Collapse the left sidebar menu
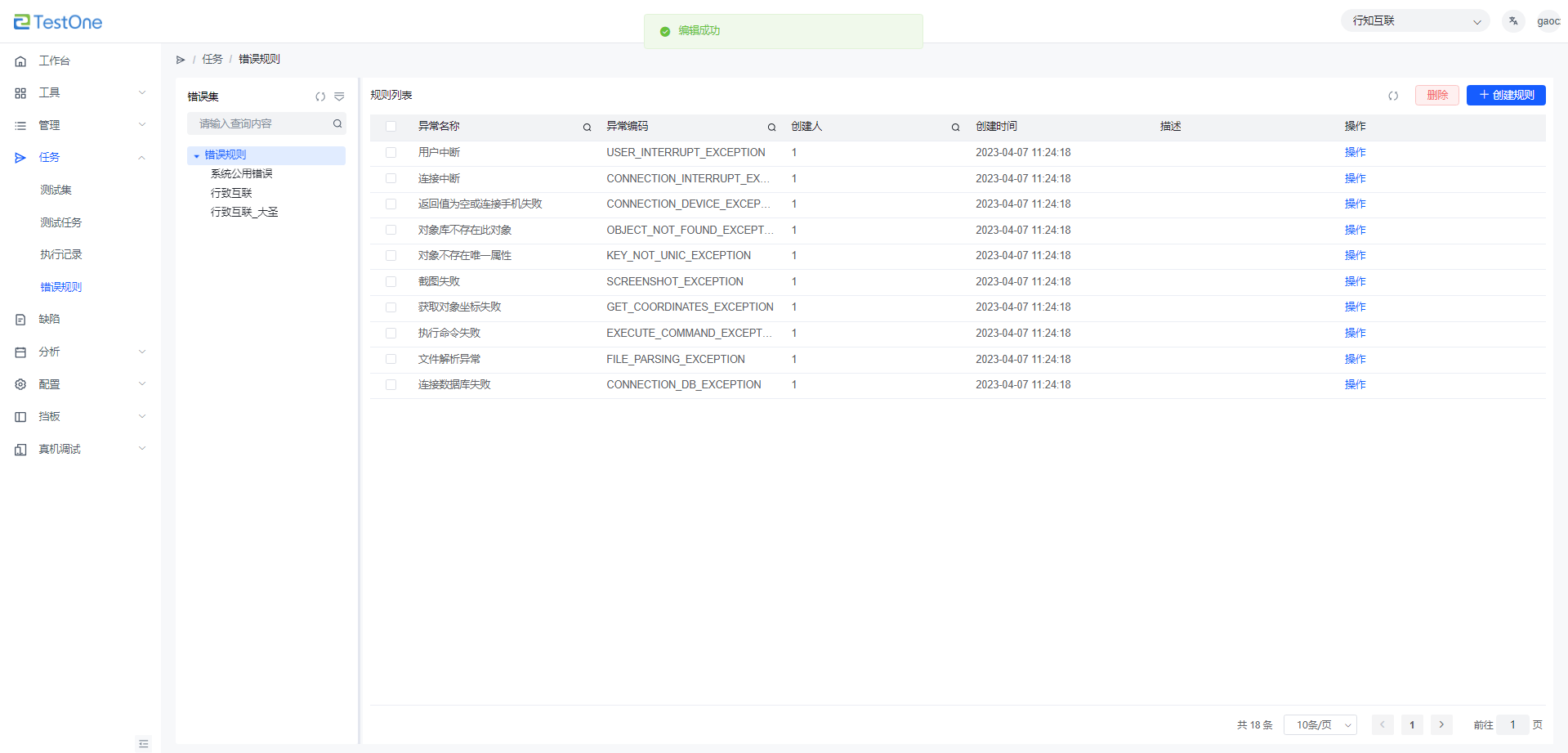This screenshot has width=1568, height=753. 144,743
